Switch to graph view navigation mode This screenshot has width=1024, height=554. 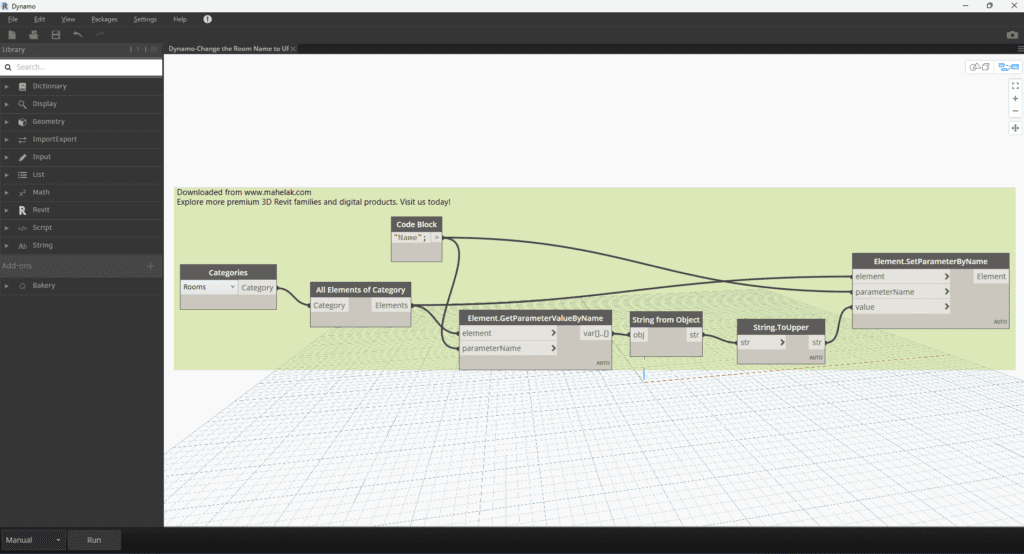[1007, 67]
